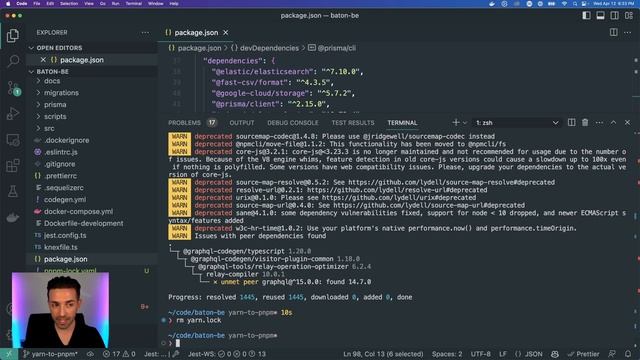640x360 pixels.
Task: Switch to the Debug Console tab
Action: coord(293,122)
